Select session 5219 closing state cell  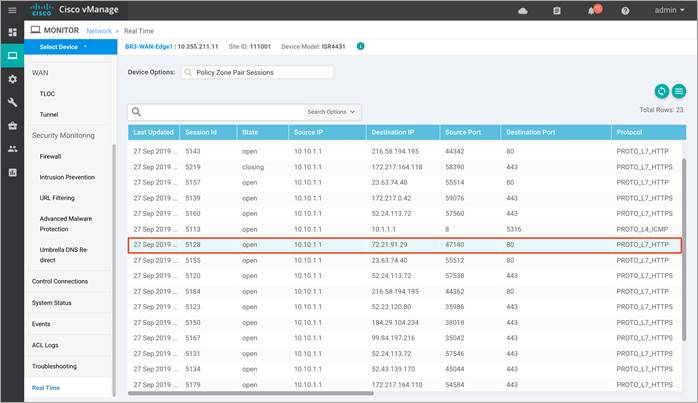253,167
